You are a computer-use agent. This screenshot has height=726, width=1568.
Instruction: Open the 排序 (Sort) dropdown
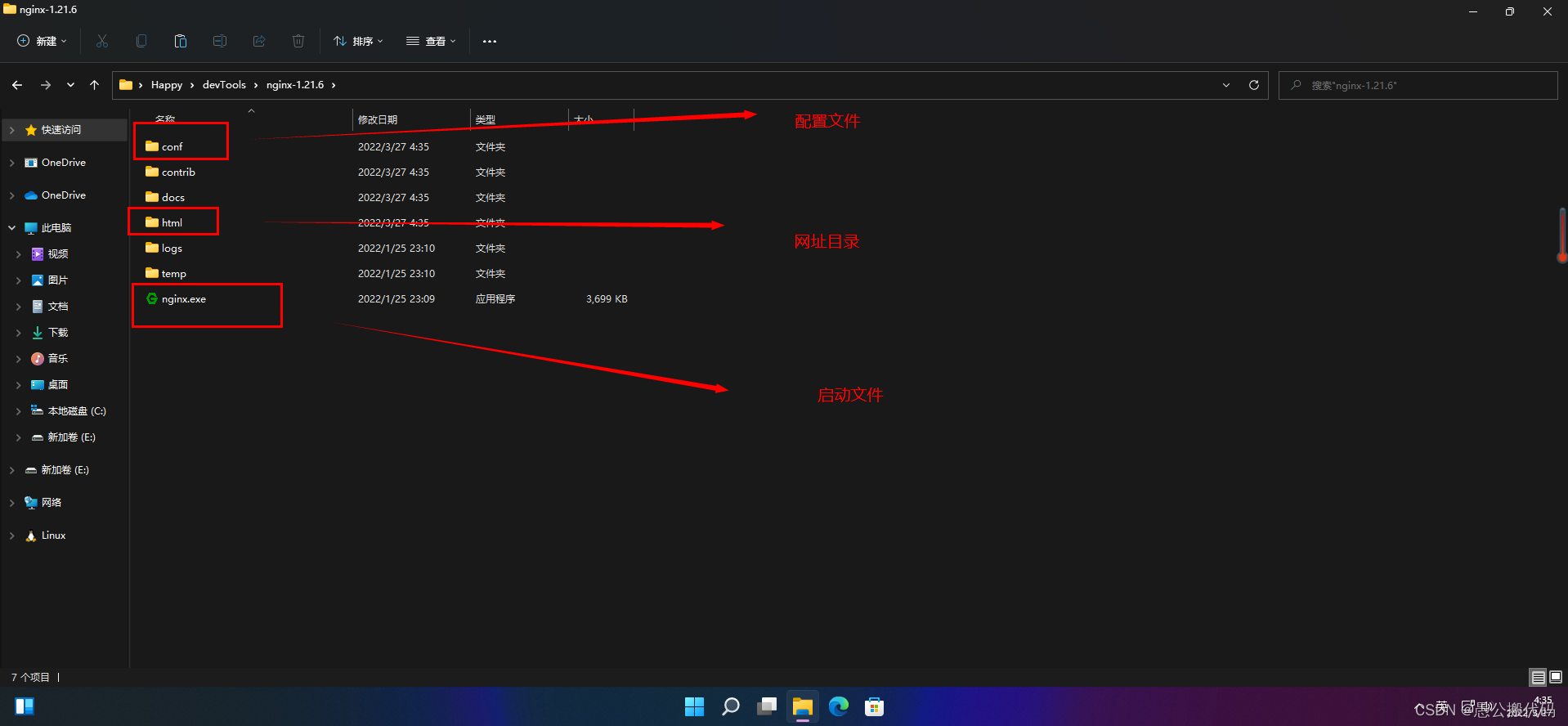(x=358, y=41)
